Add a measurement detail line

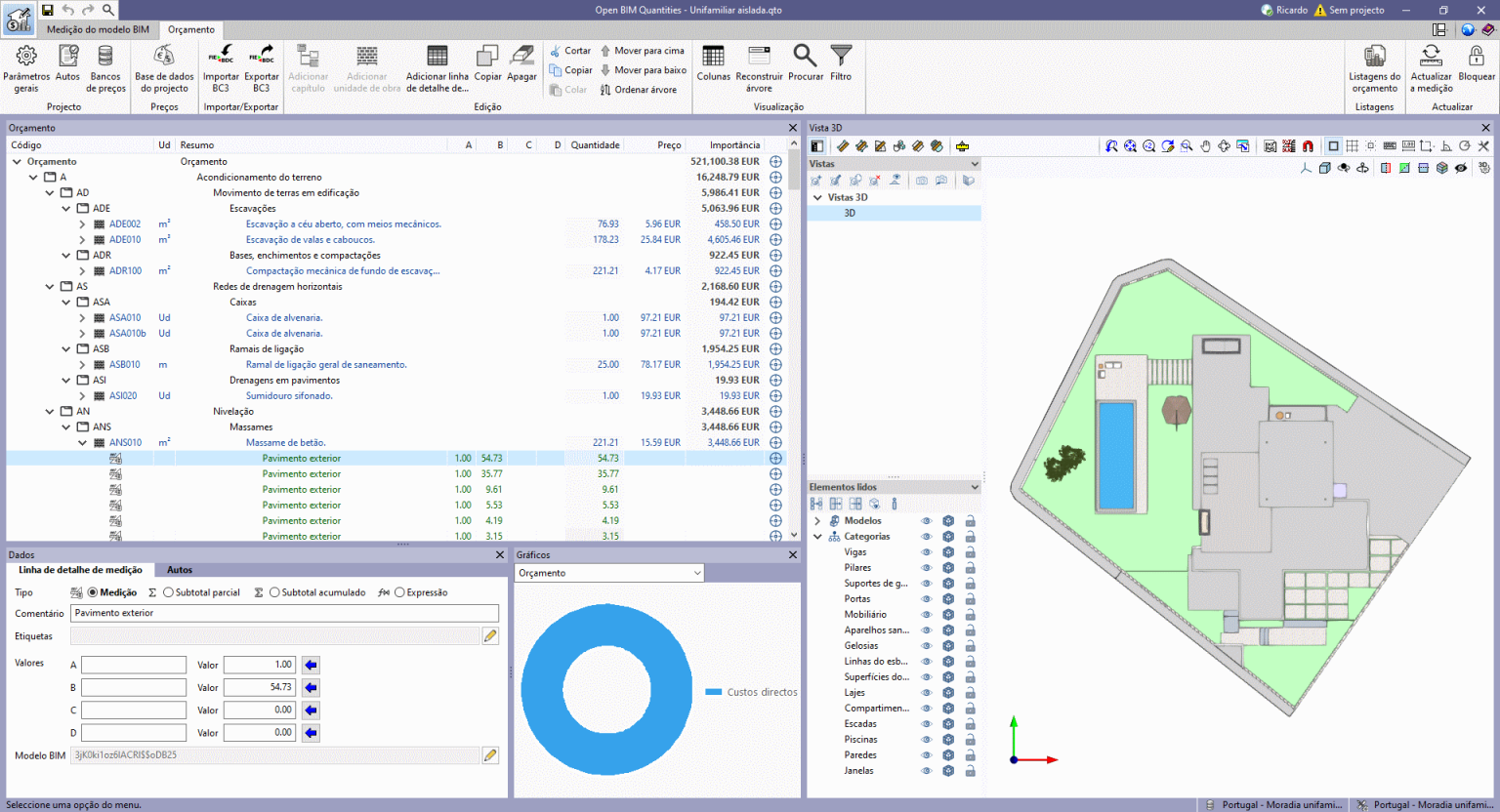[437, 68]
